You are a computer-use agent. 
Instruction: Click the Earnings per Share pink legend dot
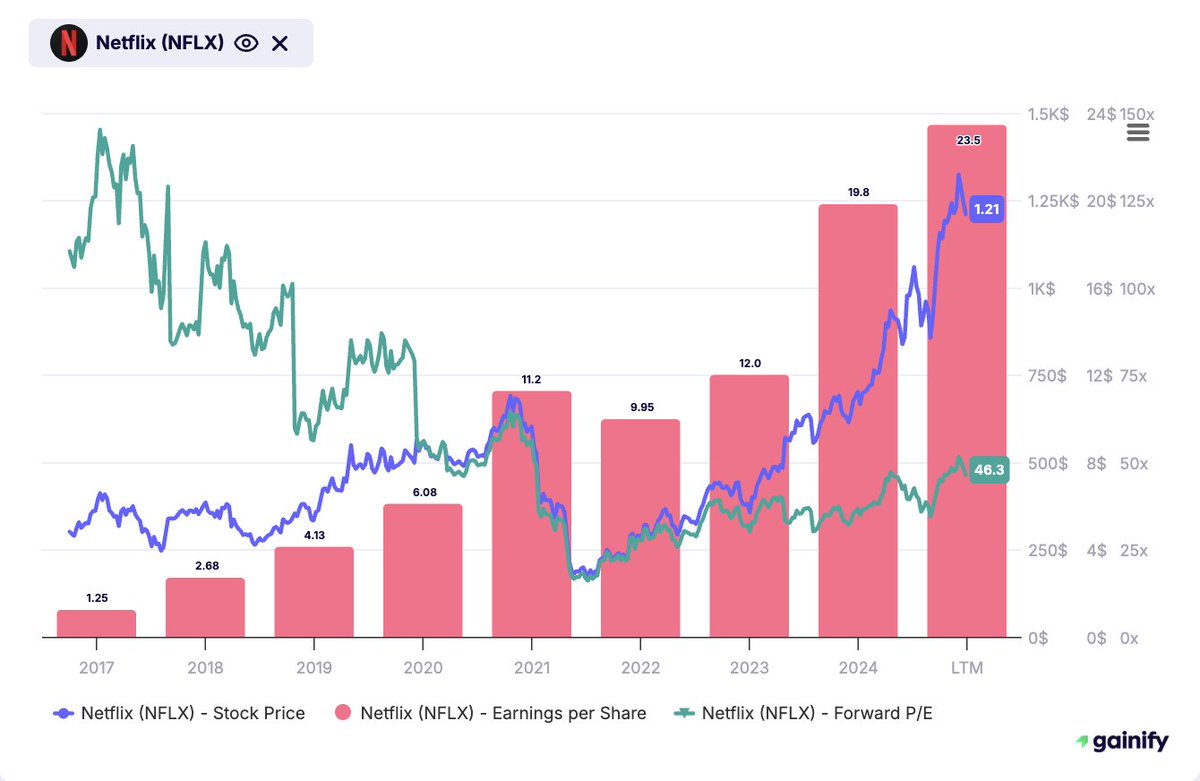pyautogui.click(x=342, y=713)
